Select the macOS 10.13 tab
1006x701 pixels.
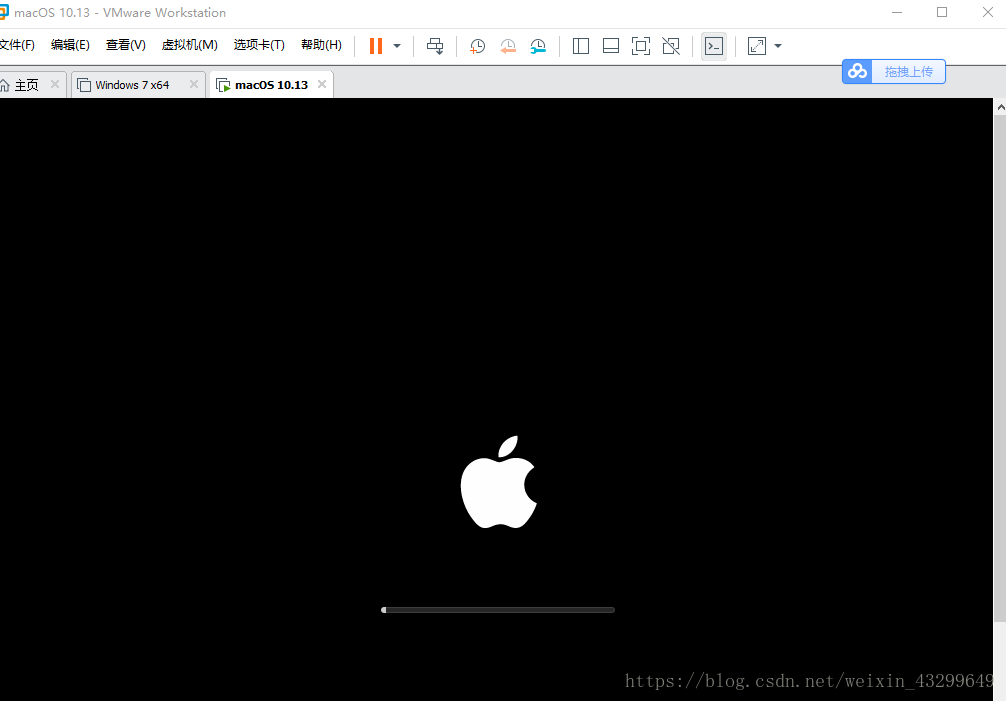[271, 85]
